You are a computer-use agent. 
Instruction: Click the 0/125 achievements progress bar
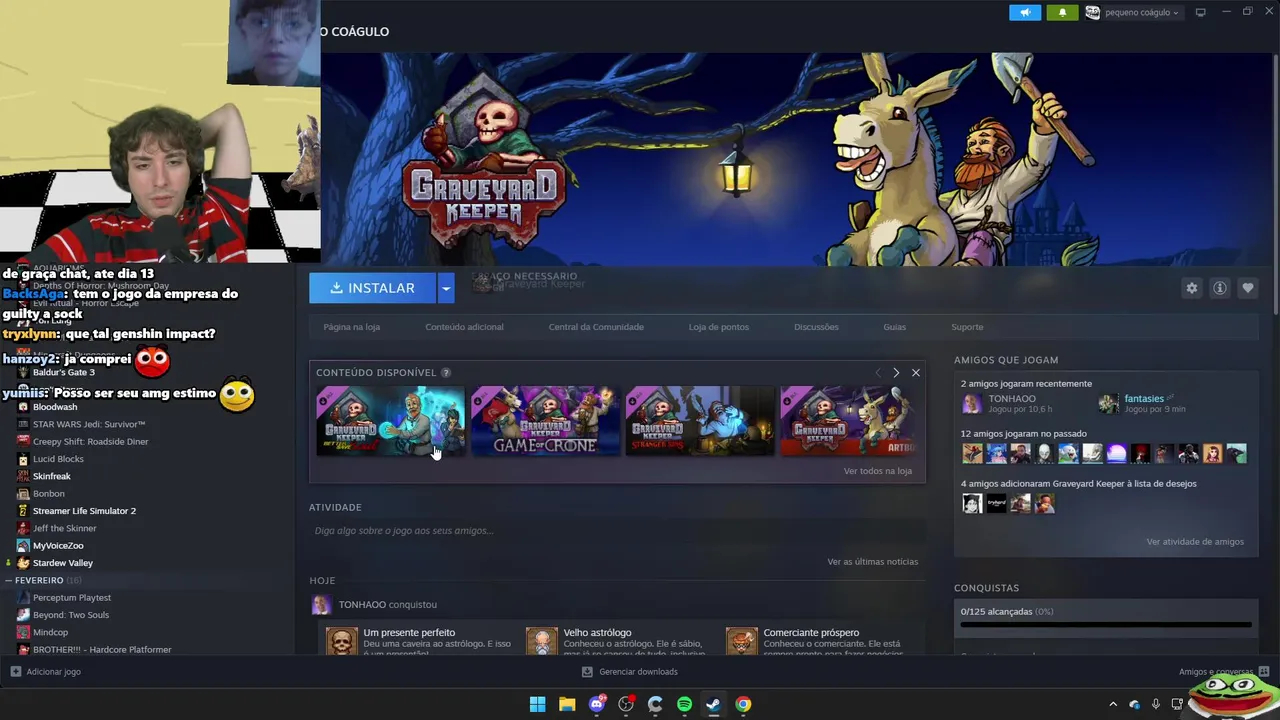[x=1106, y=625]
